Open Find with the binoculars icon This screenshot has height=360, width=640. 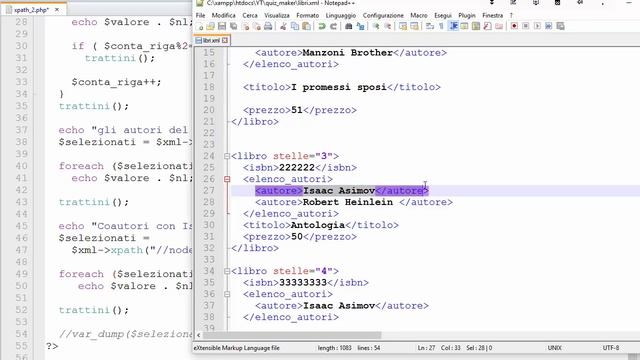click(x=349, y=27)
